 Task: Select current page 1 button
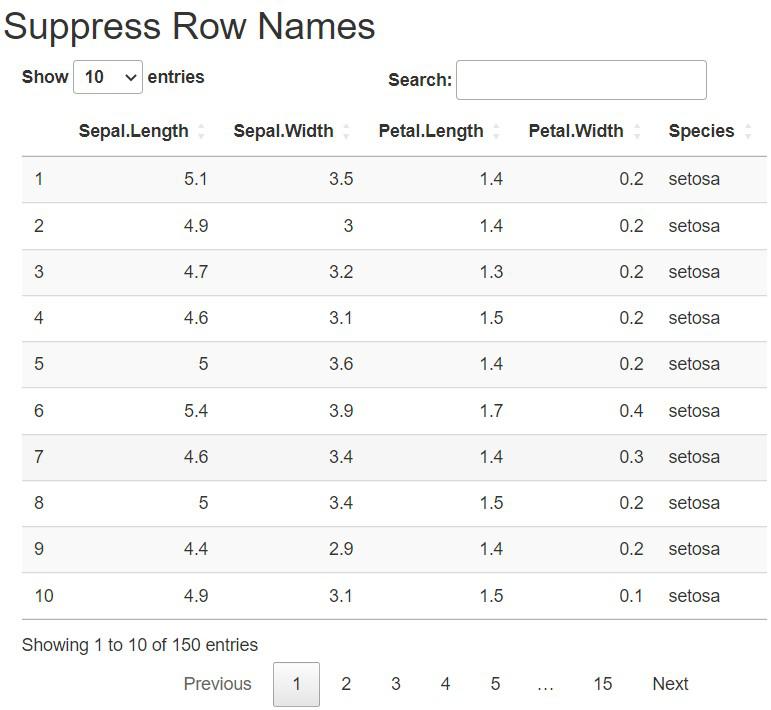click(296, 684)
